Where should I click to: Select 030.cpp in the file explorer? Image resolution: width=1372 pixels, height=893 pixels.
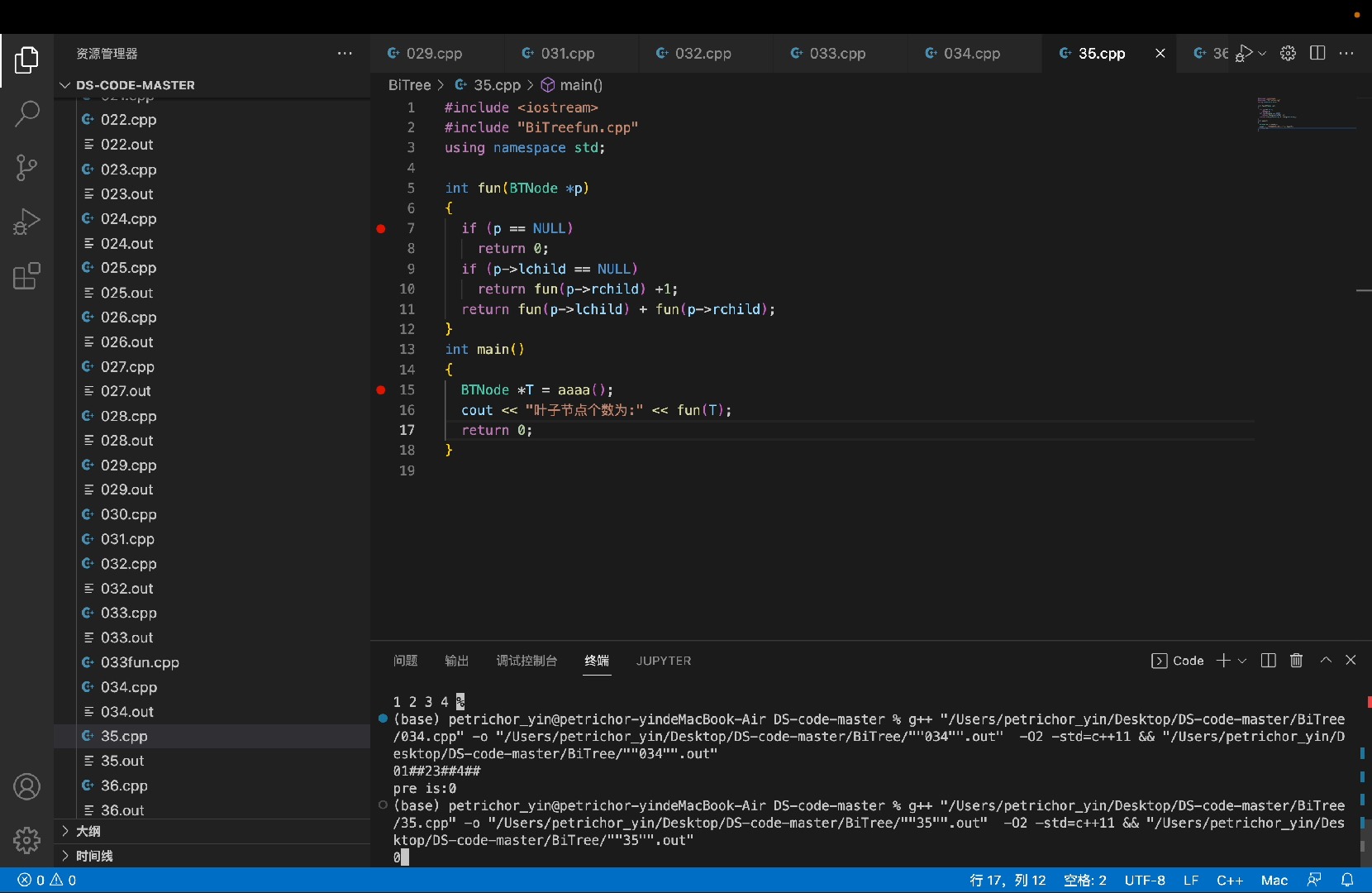(212, 514)
